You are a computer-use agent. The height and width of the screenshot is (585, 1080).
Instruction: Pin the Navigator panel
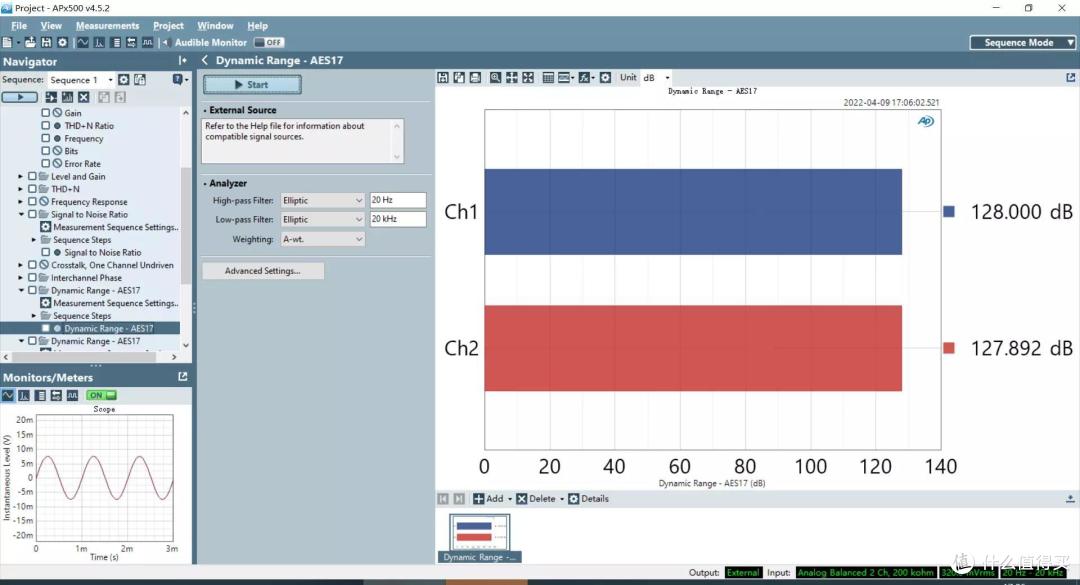coord(183,61)
